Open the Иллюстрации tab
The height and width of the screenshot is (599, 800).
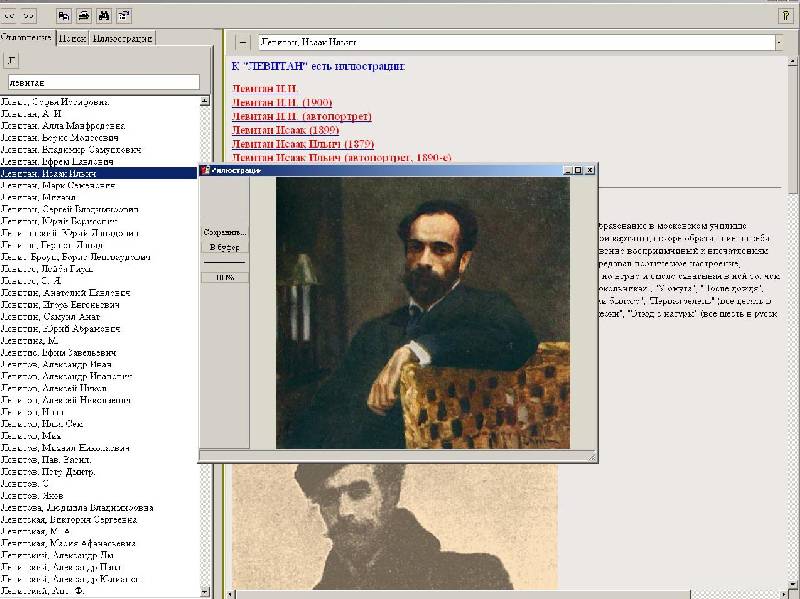point(122,38)
